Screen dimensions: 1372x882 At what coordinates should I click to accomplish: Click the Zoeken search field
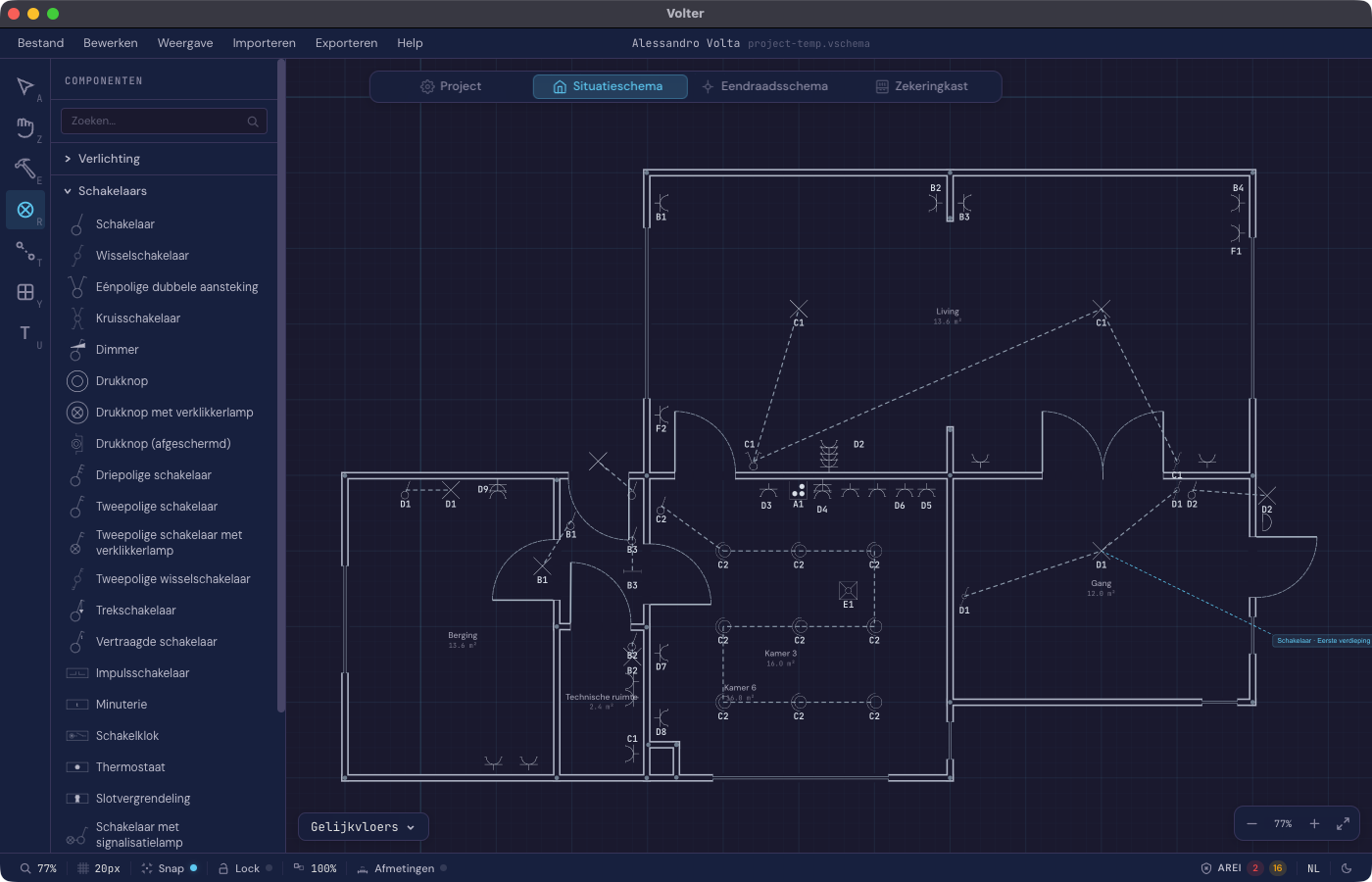pyautogui.click(x=157, y=121)
